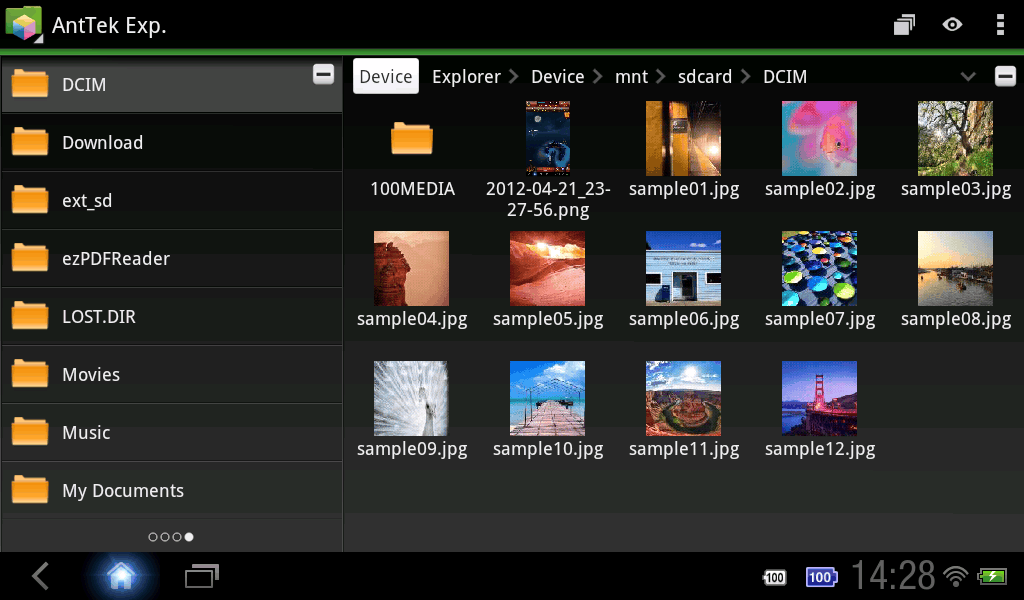Collapse the right panel minus button

(x=1005, y=76)
